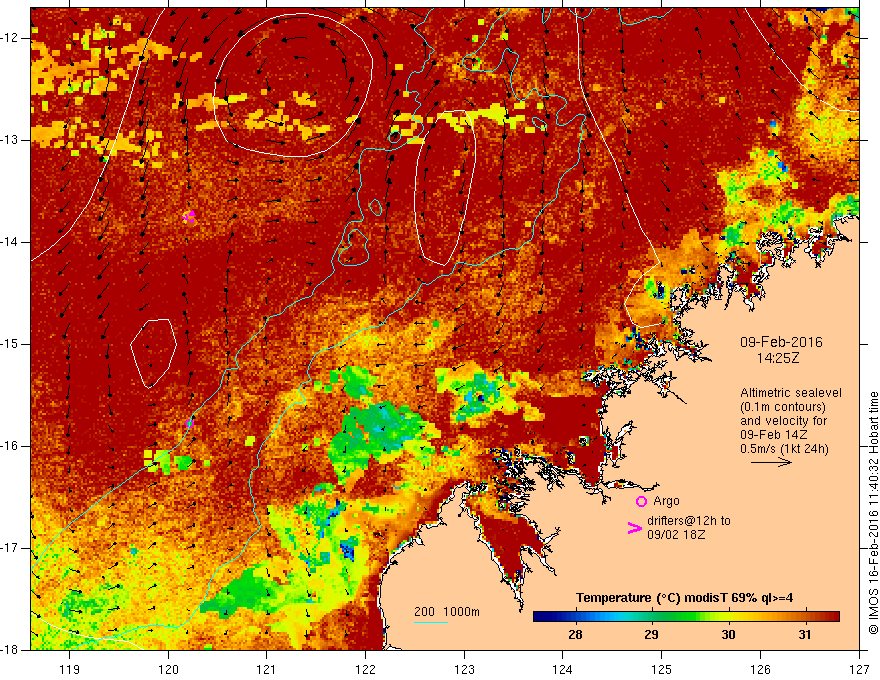This screenshot has width=880, height=680.
Task: Click the latitude axis label -17
Action: pos(11,548)
